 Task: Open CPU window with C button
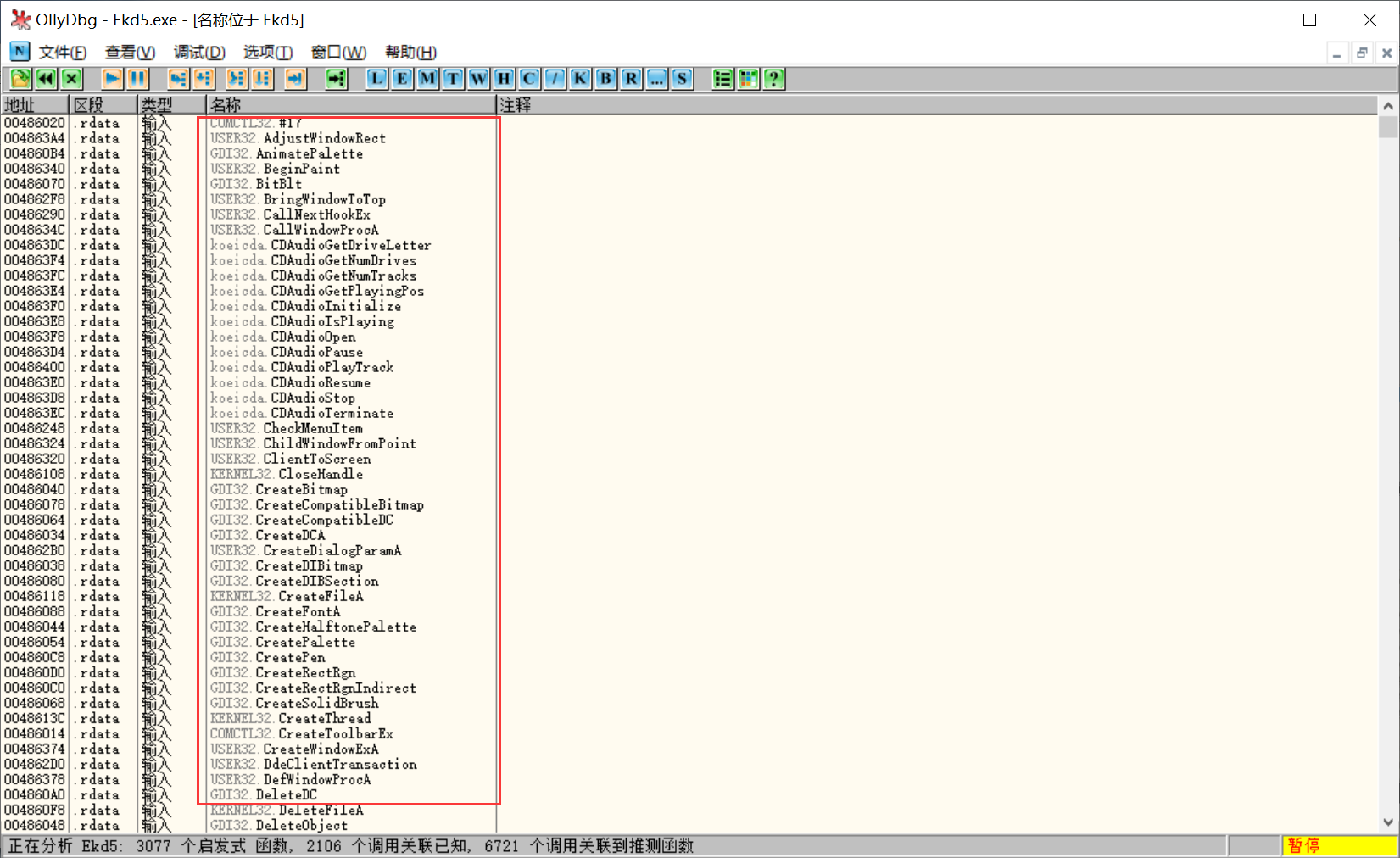[529, 79]
